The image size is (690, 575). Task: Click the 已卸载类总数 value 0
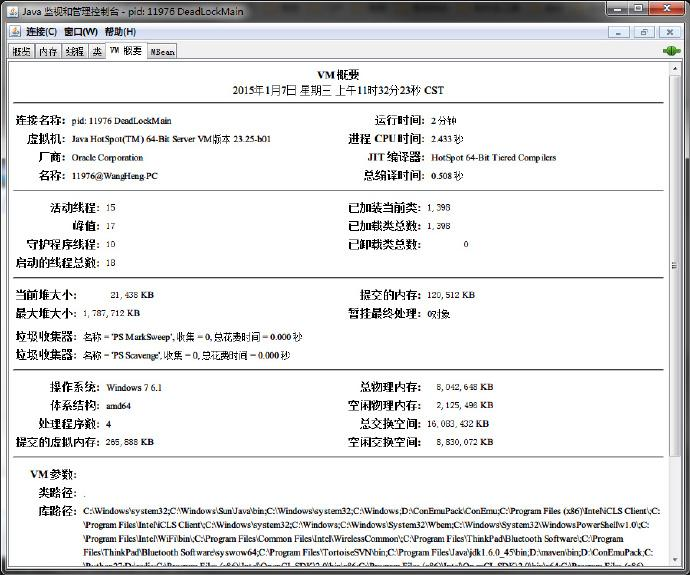pos(466,244)
